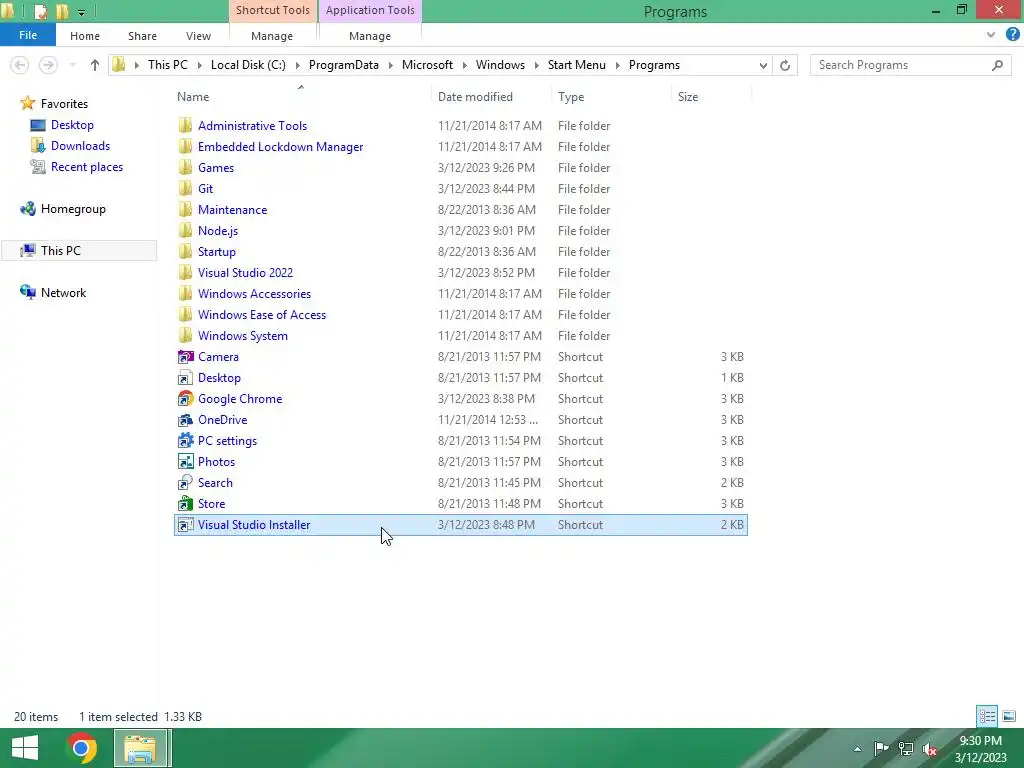Select the Desktop shortcut icon in file list
The width and height of the screenshot is (1024, 768).
pyautogui.click(x=185, y=377)
